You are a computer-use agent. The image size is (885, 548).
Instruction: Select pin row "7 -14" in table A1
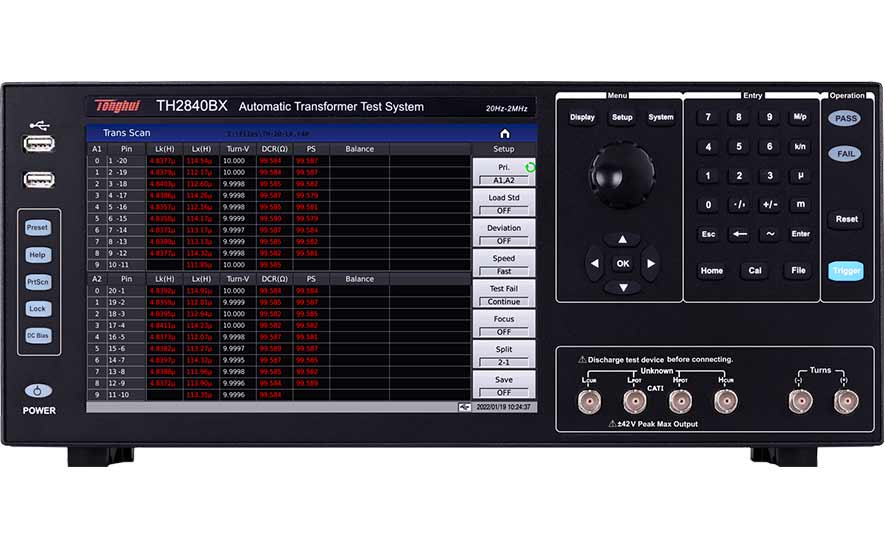click(x=279, y=230)
